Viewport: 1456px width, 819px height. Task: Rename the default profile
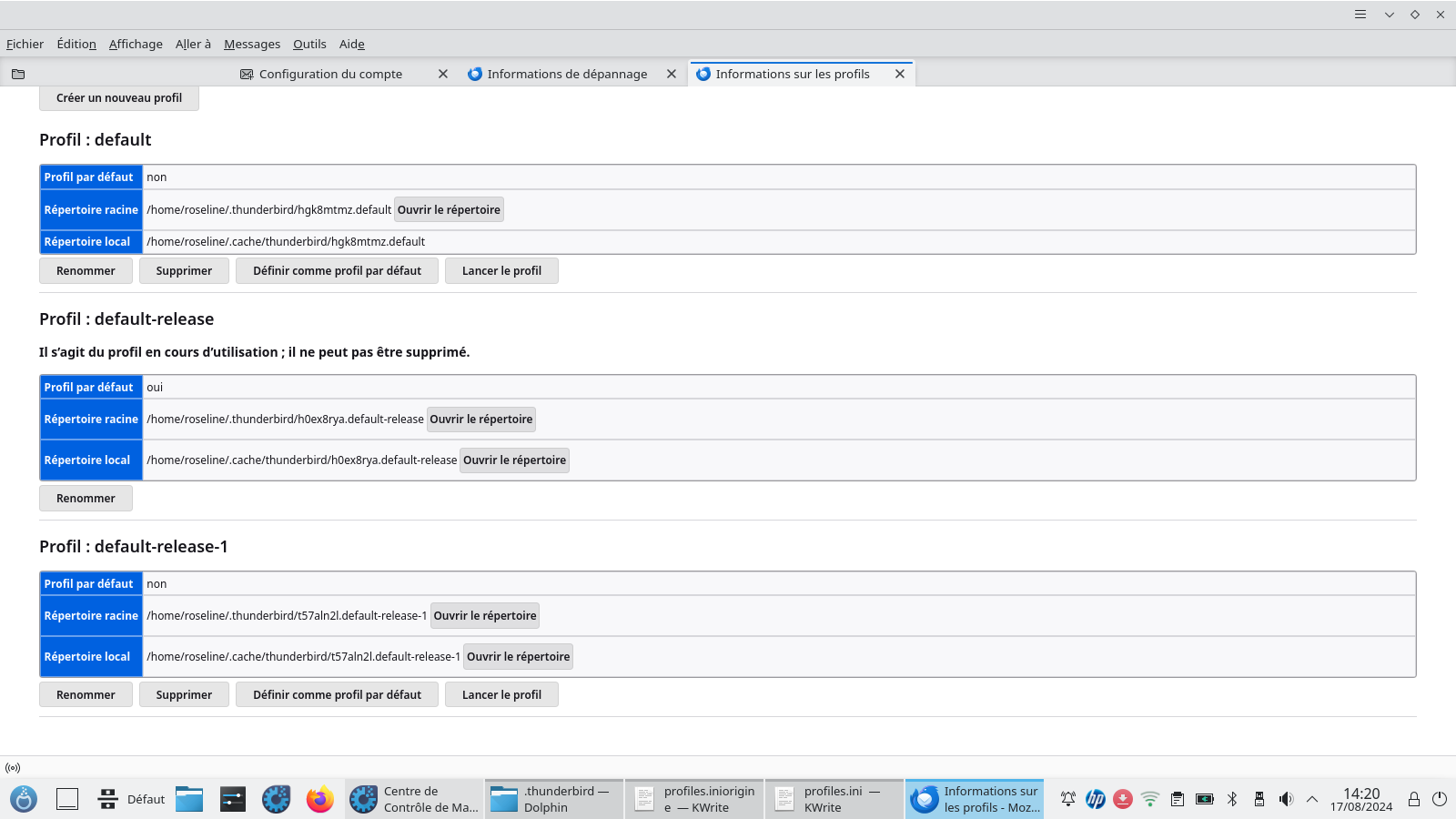point(86,271)
